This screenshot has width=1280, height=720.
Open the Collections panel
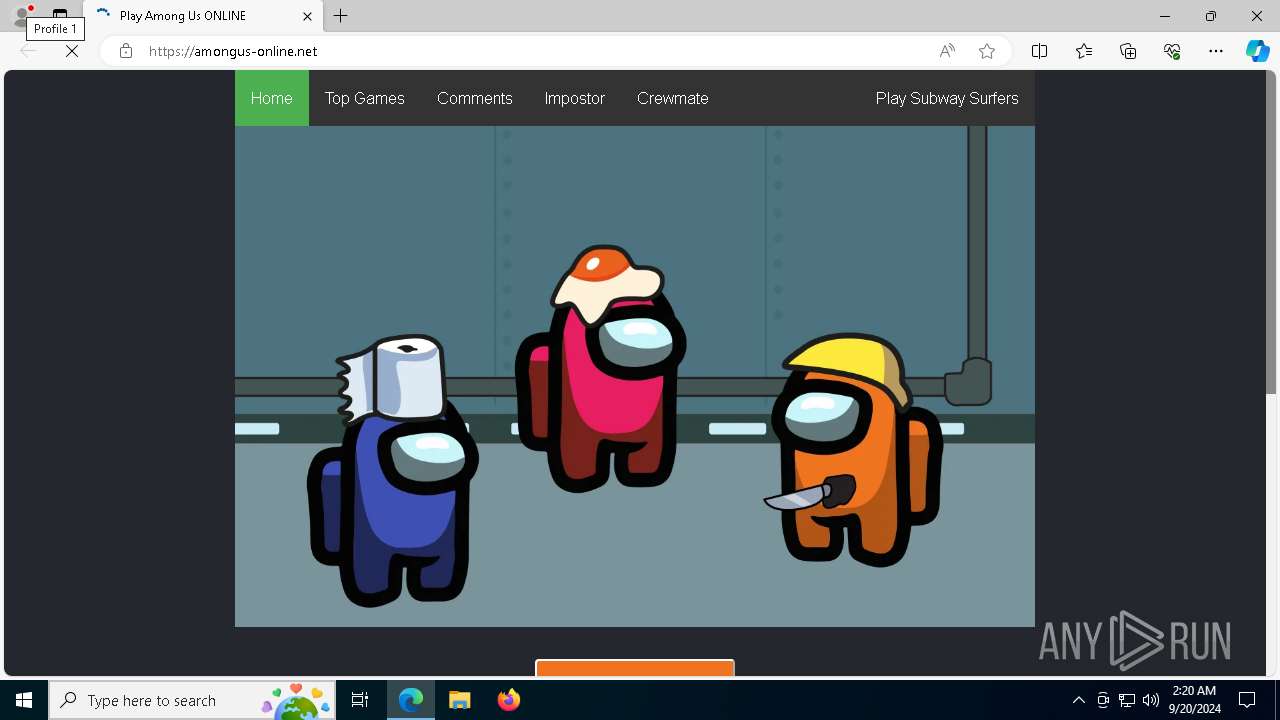click(x=1128, y=51)
